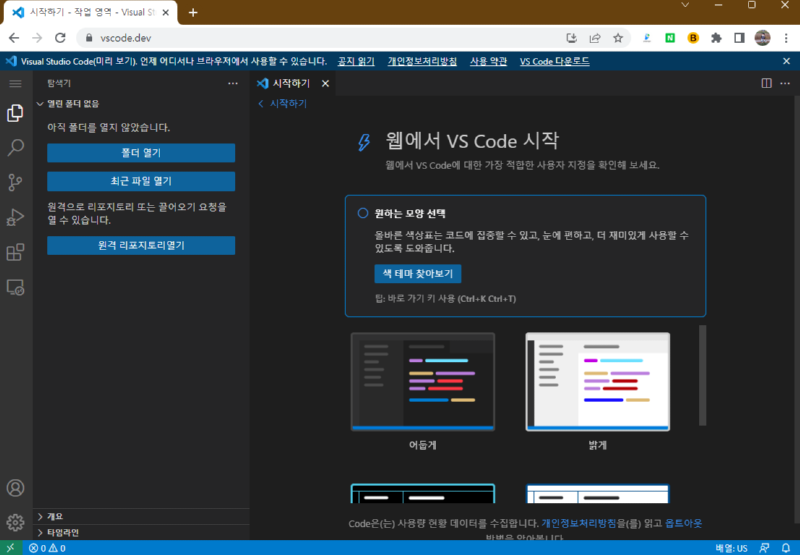Image resolution: width=800 pixels, height=555 pixels.
Task: Choose the 밝게 light theme preview
Action: pyautogui.click(x=598, y=382)
